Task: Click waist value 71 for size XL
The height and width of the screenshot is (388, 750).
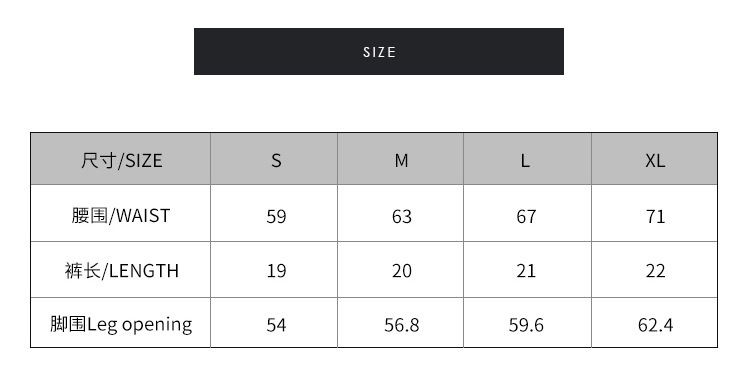Action: (655, 217)
